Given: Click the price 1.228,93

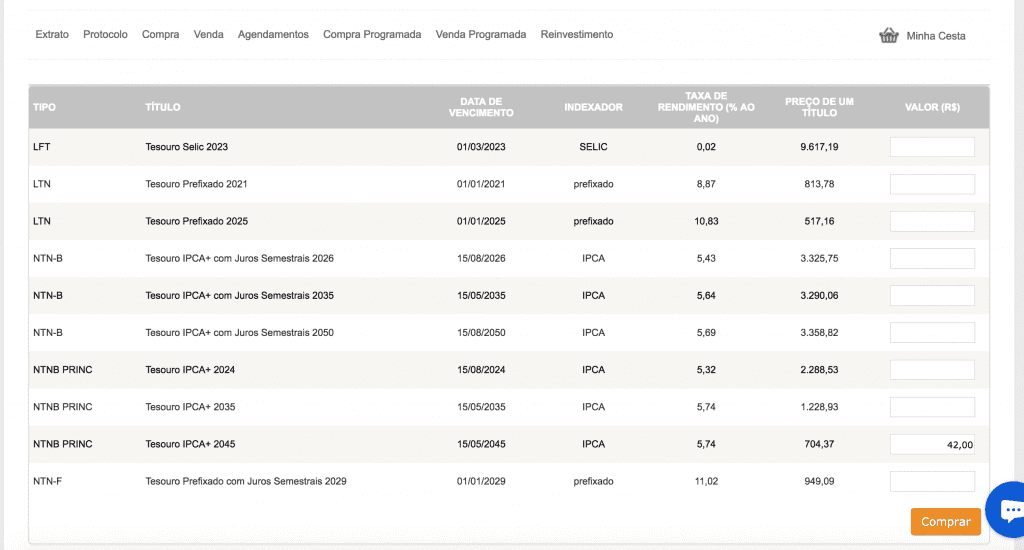Looking at the screenshot, I should click(x=819, y=407).
